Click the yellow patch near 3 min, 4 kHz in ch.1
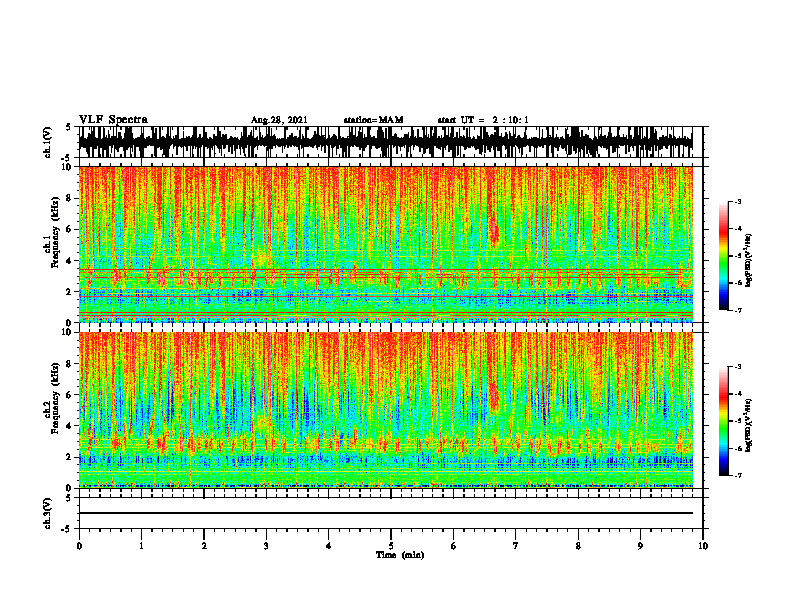The width and height of the screenshot is (792, 612). click(x=260, y=259)
